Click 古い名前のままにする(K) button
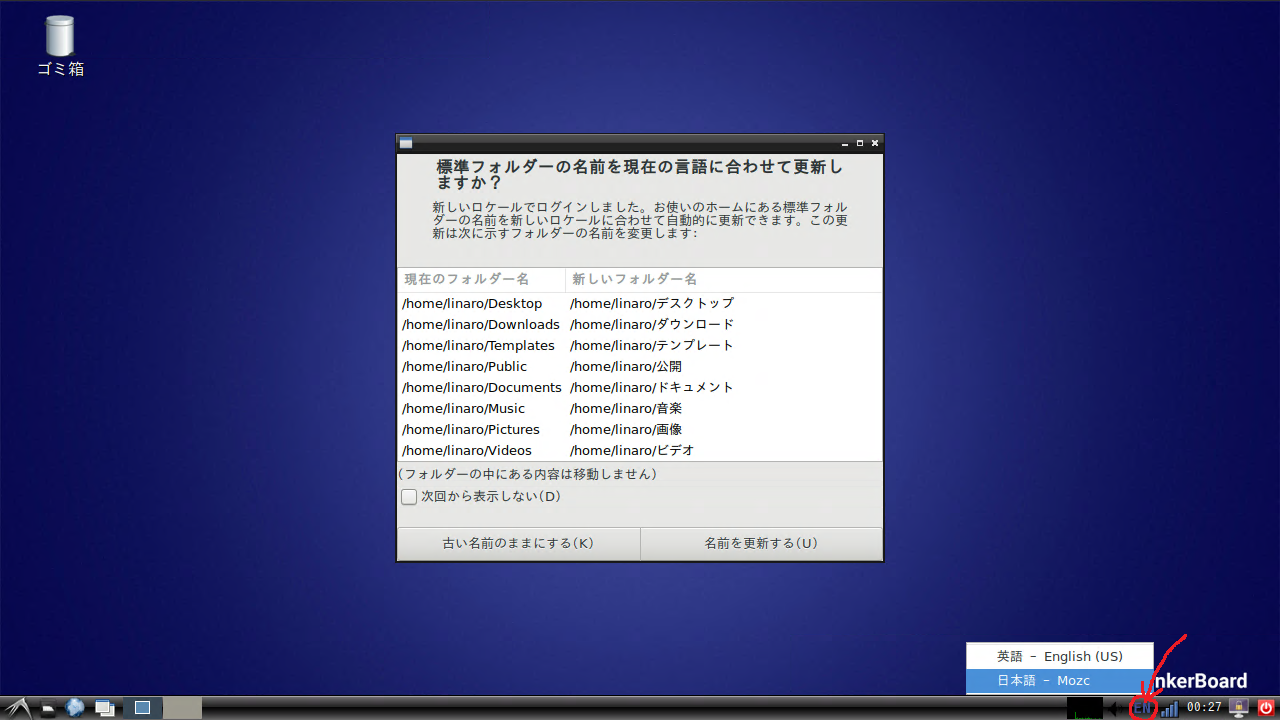The image size is (1280, 720). 518,544
